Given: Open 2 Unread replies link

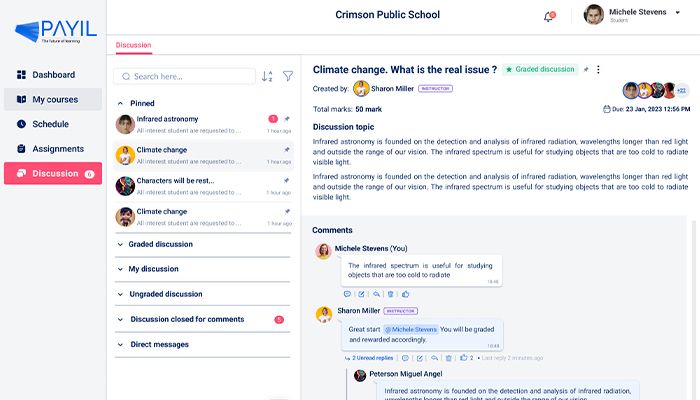Looking at the screenshot, I should pos(369,358).
